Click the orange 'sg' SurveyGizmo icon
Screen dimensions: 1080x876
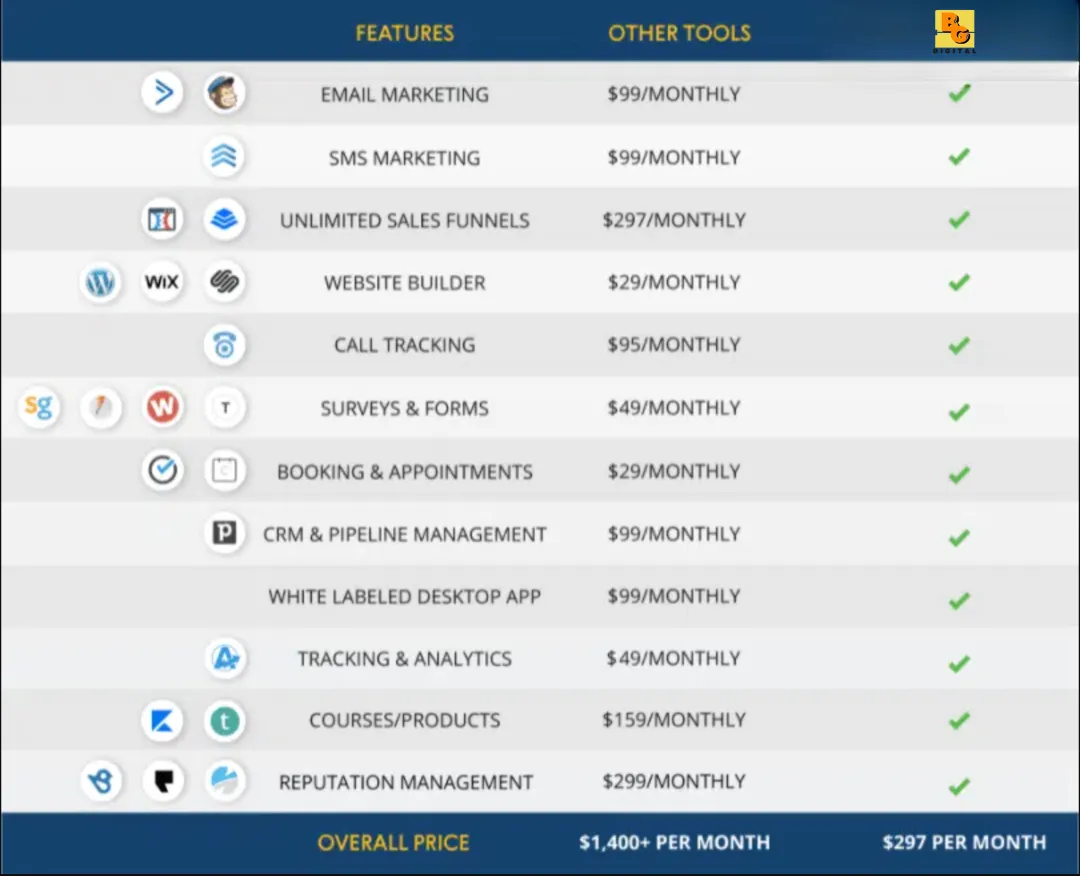[39, 407]
